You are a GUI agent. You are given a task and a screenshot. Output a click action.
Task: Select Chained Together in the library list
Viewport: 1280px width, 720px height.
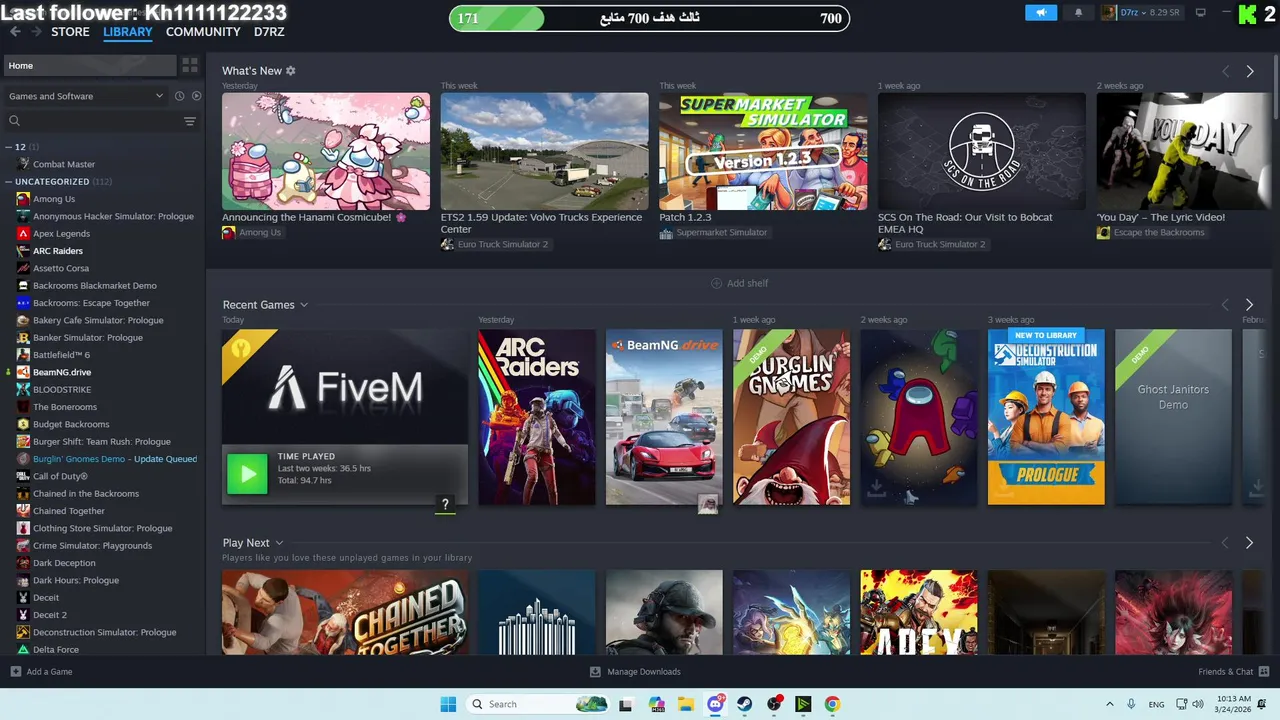(x=69, y=511)
